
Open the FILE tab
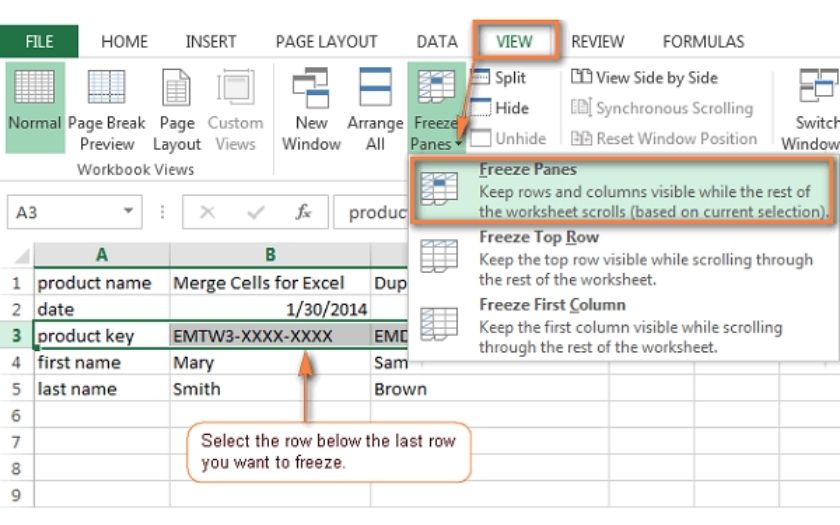39,41
